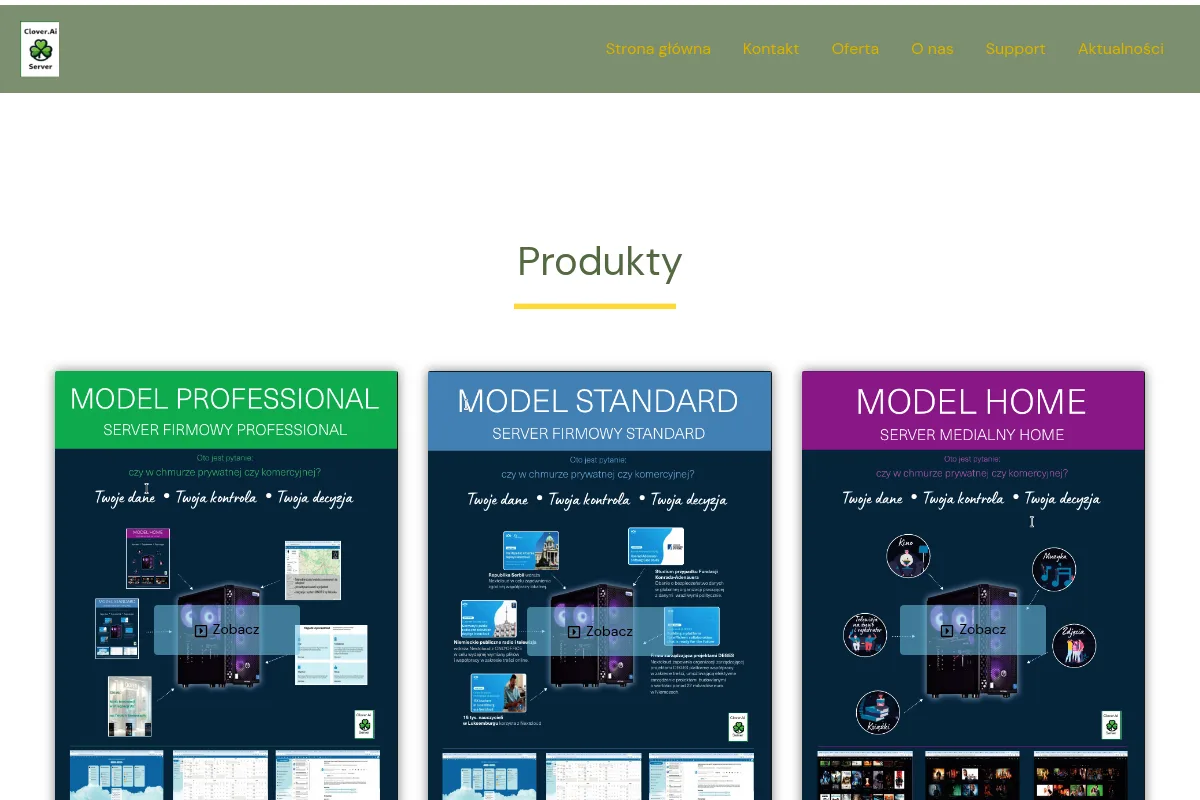This screenshot has height=800, width=1200.
Task: Click Zobacz on Model Standard card
Action: pos(600,631)
